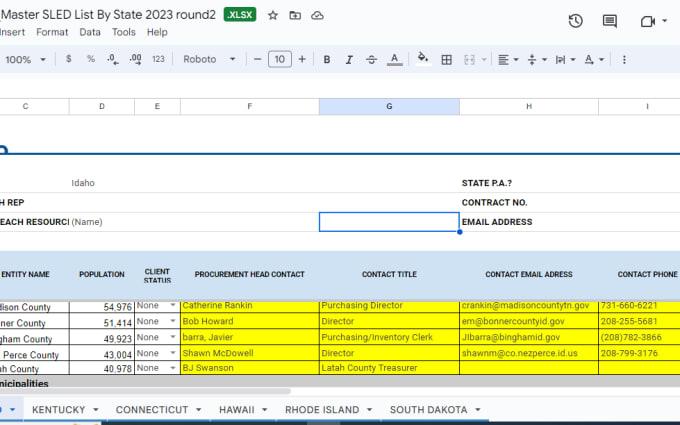Select column F header
Viewport: 680px width, 425px height.
(x=249, y=106)
